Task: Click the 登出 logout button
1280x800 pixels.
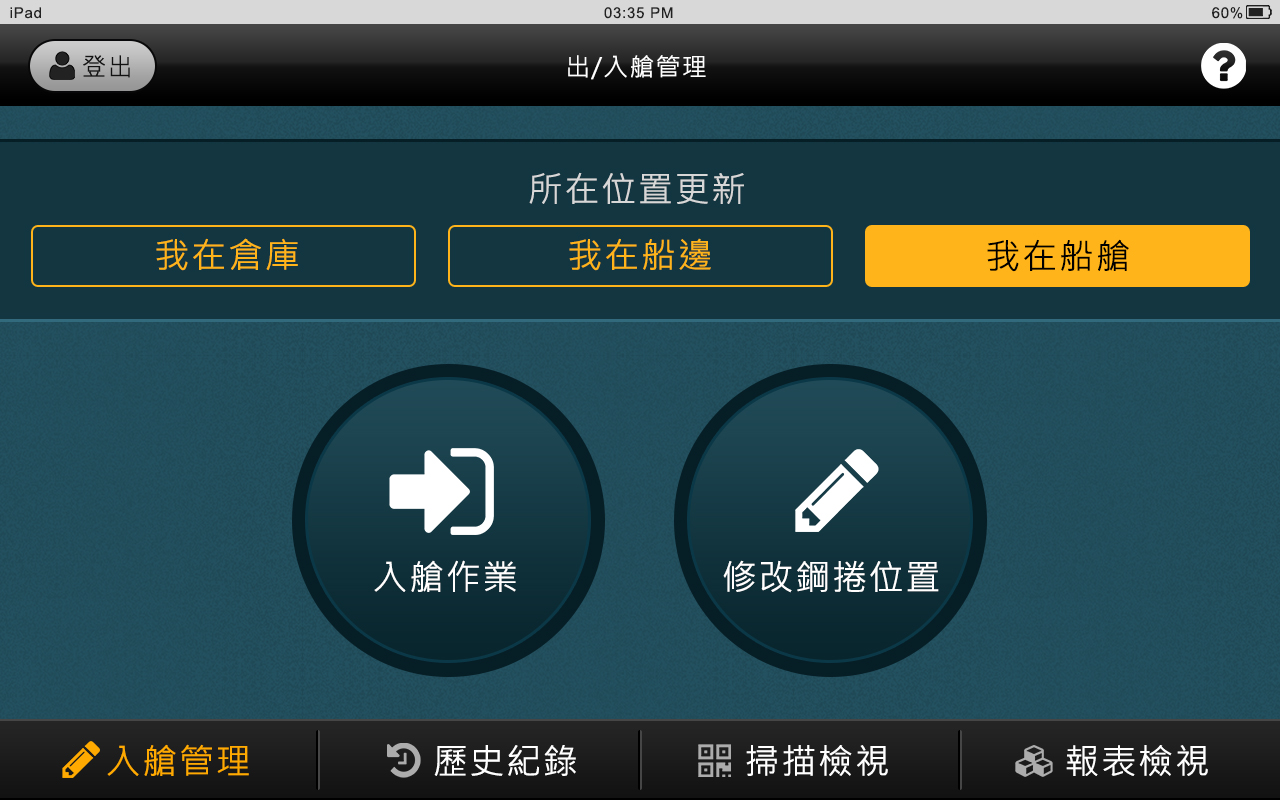Action: (92, 66)
